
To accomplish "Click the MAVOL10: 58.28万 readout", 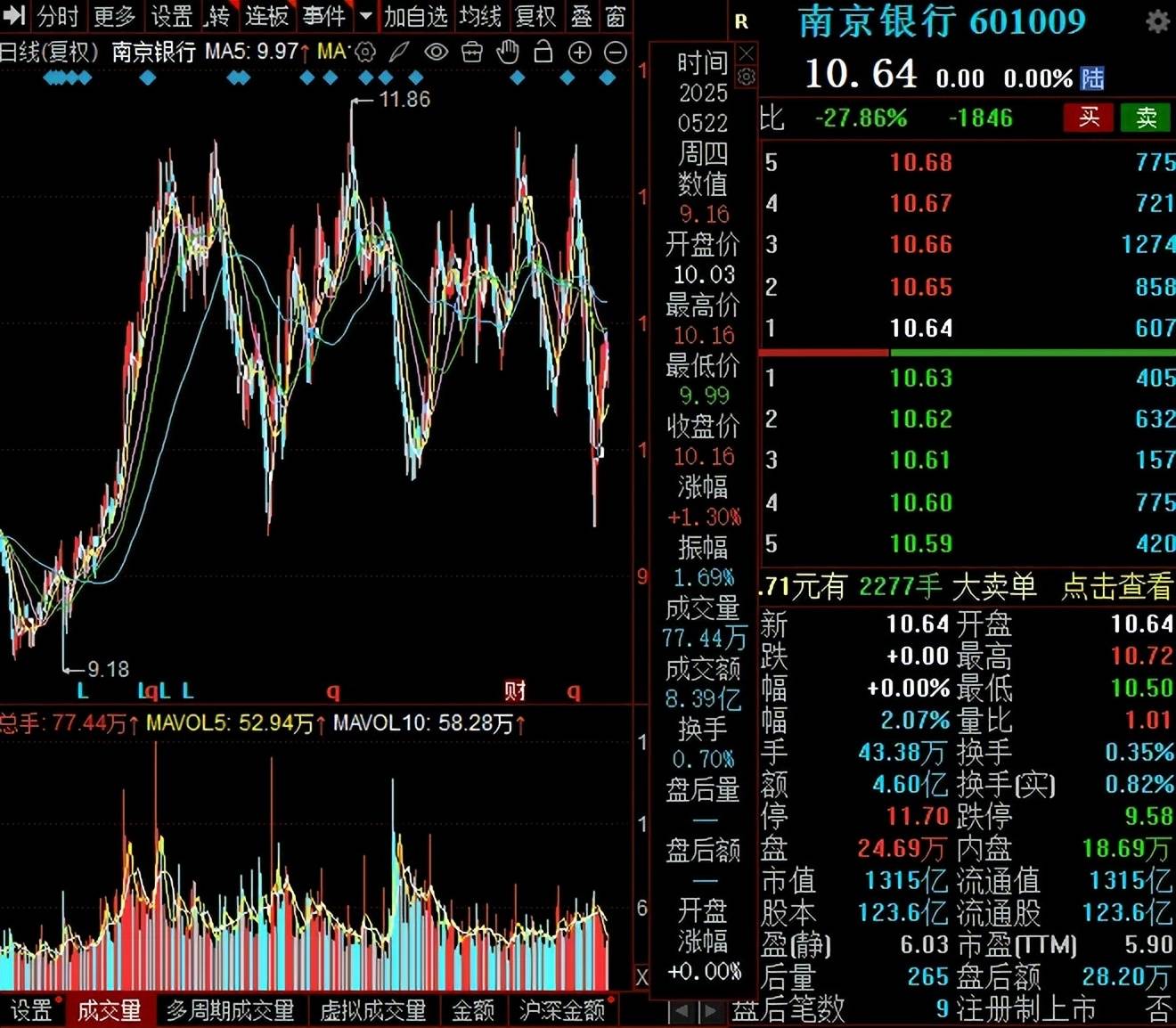I will pyautogui.click(x=429, y=722).
